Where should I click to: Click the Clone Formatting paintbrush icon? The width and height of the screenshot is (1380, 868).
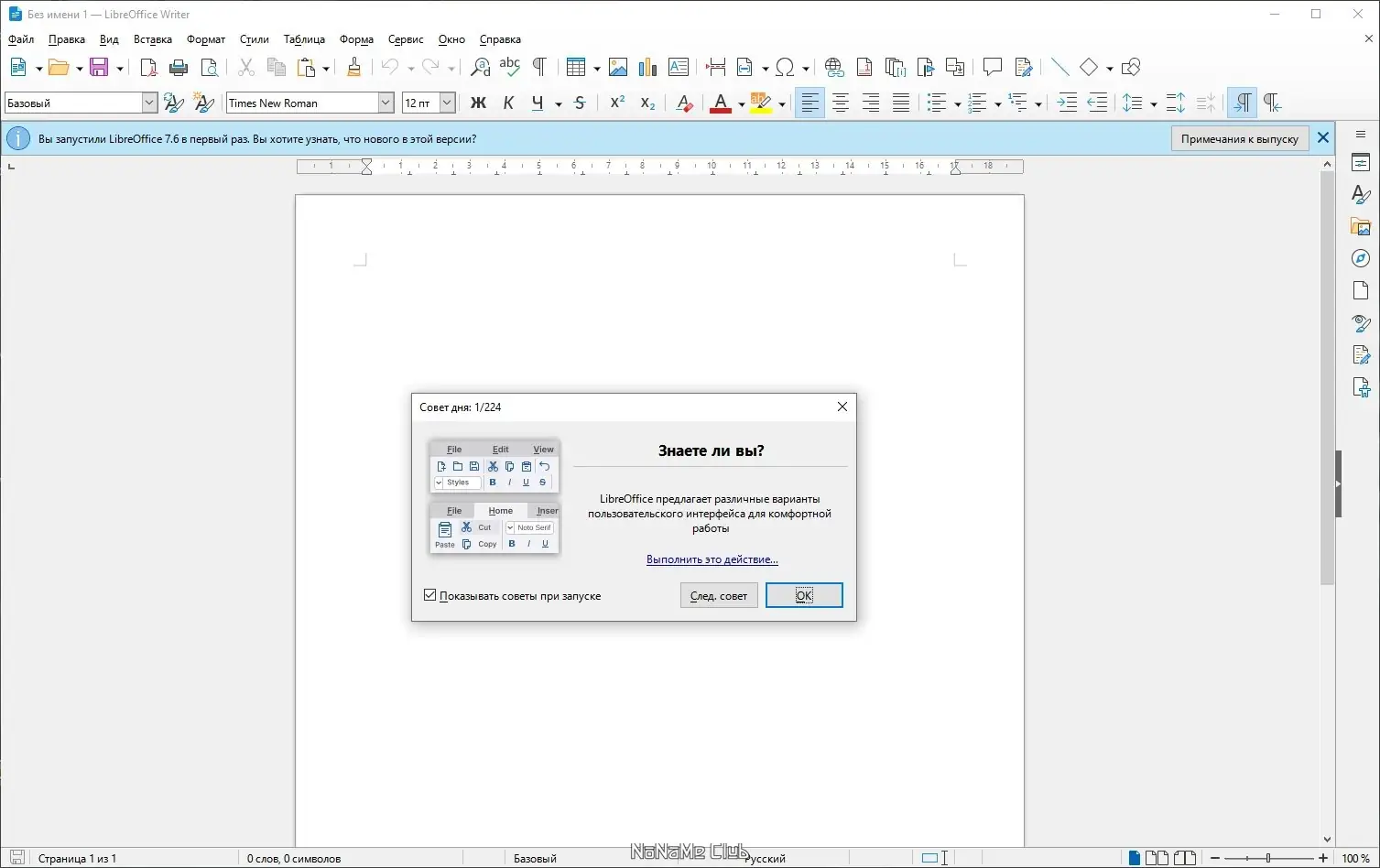coord(354,67)
